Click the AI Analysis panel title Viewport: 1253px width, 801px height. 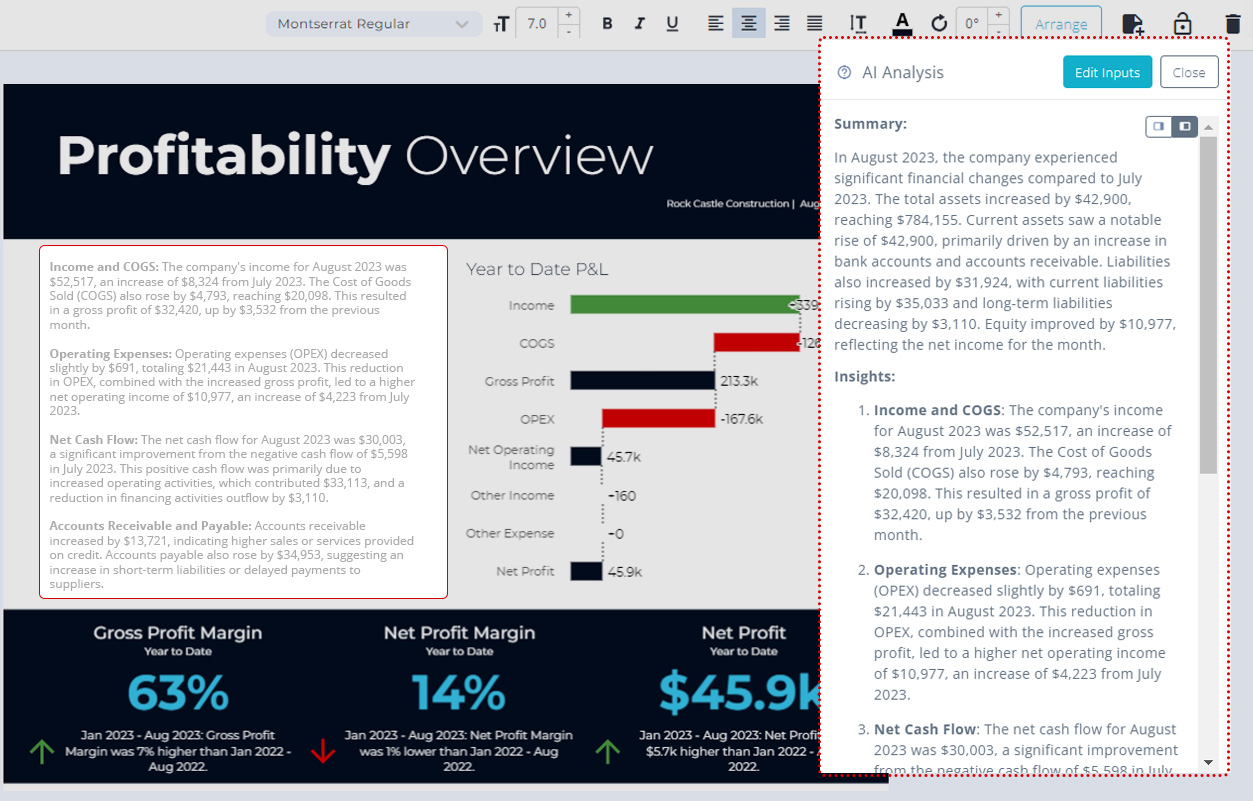point(903,72)
